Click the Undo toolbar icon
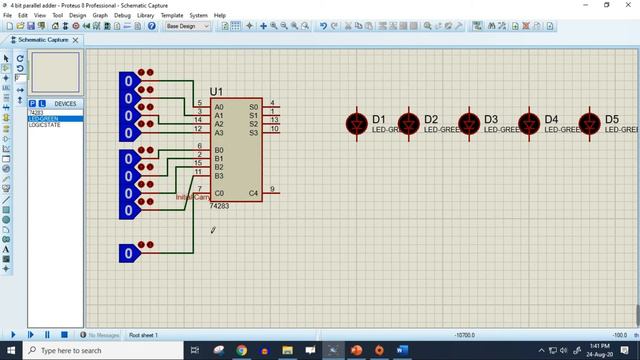 click(323, 26)
